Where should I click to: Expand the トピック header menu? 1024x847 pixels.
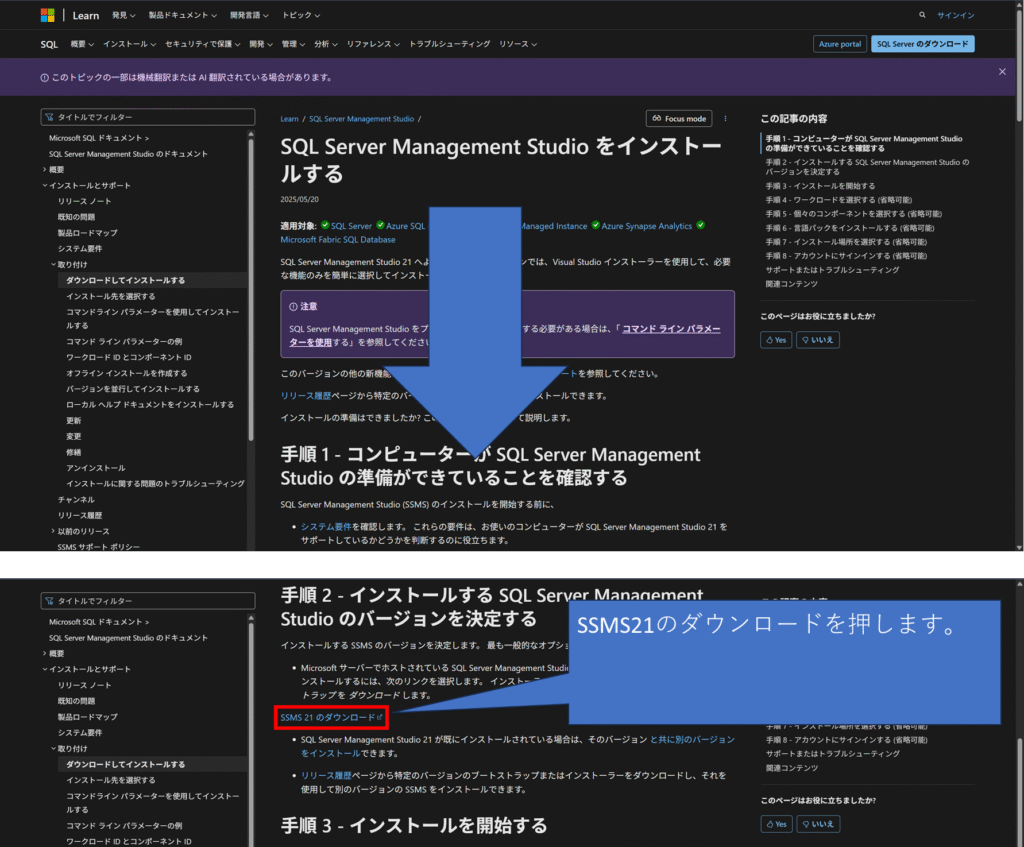click(x=301, y=15)
